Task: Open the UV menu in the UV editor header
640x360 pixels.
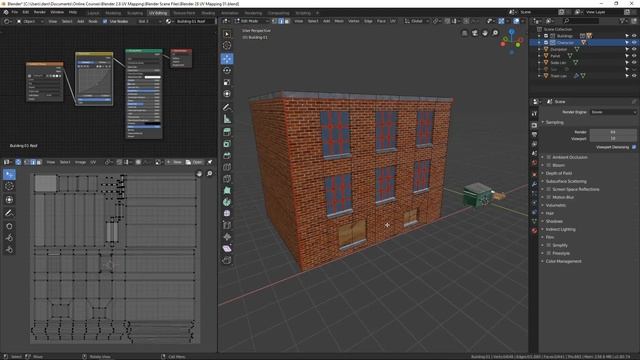Action: (93, 162)
